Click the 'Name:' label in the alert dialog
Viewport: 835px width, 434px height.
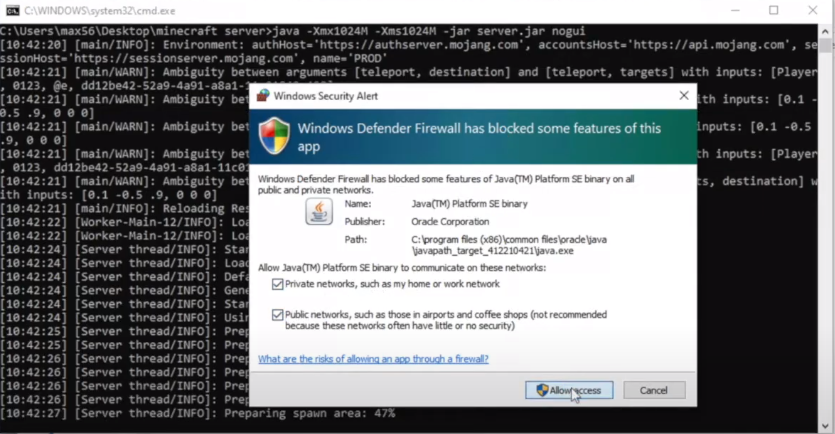pos(358,203)
